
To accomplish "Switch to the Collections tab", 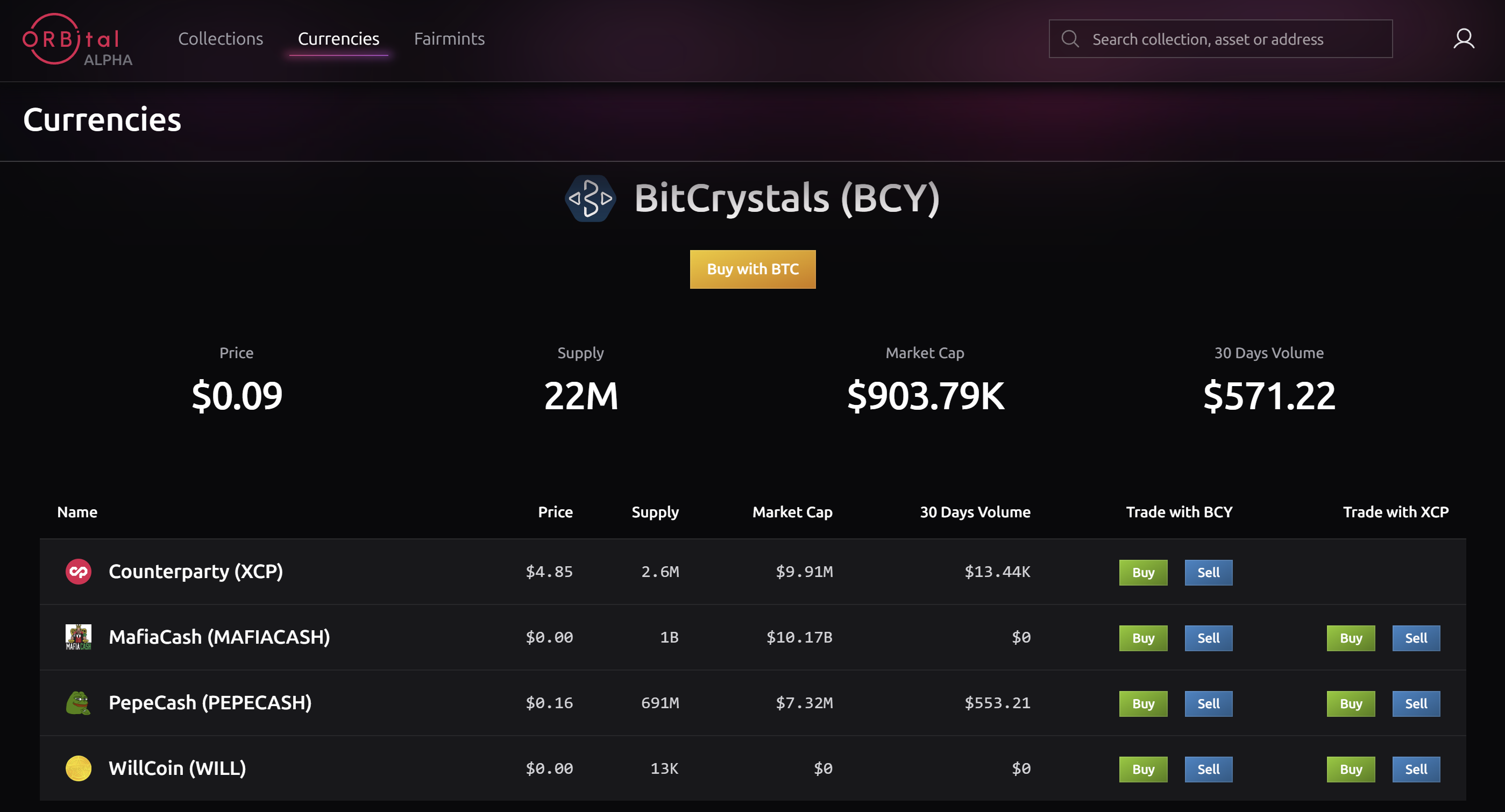I will (x=220, y=39).
